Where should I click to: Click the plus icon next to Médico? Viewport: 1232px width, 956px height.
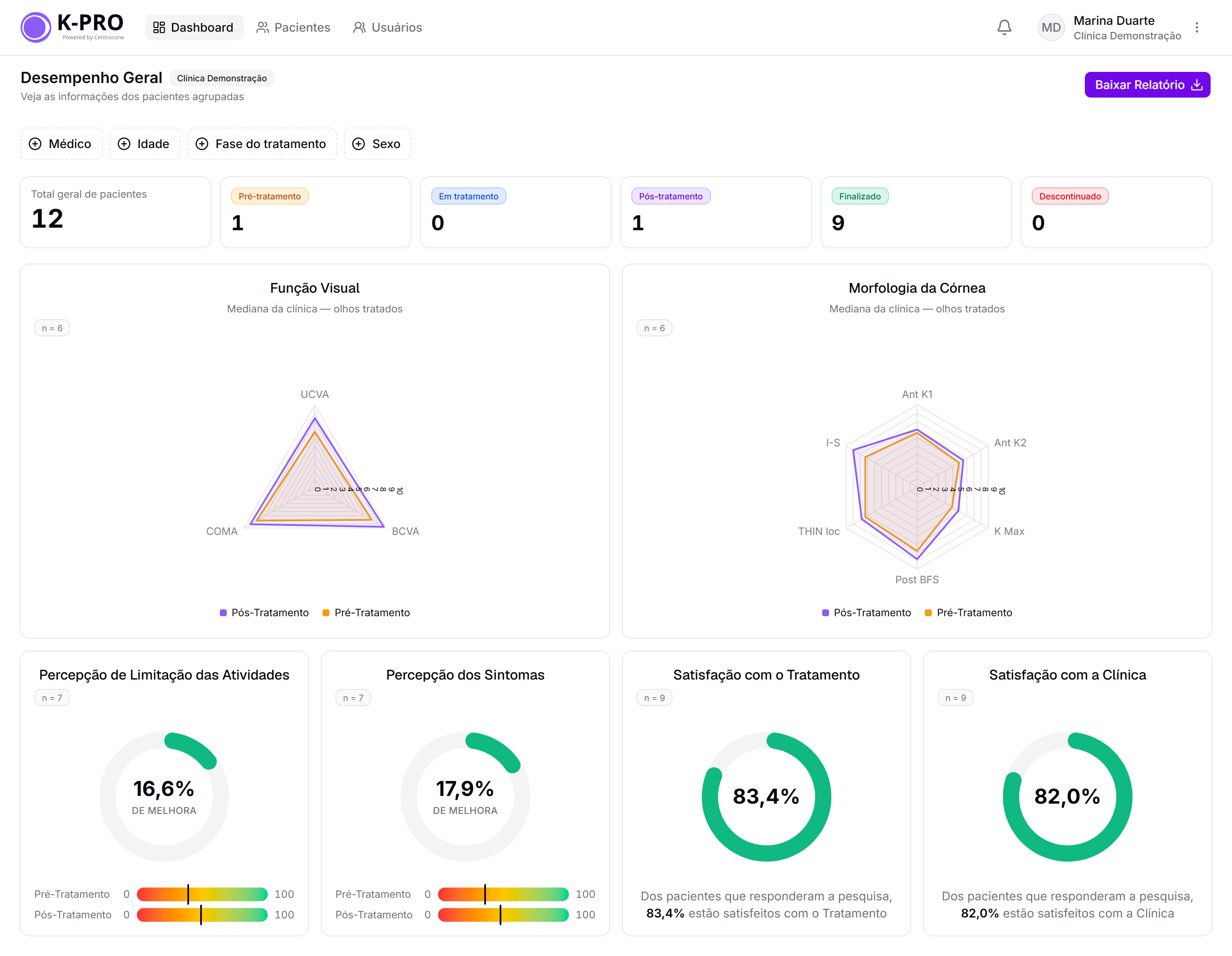(35, 144)
